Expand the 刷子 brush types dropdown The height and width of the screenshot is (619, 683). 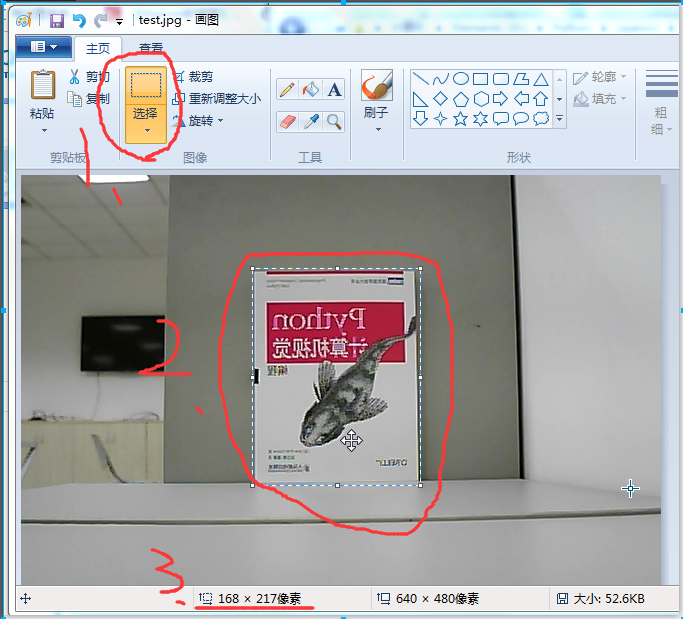click(378, 129)
